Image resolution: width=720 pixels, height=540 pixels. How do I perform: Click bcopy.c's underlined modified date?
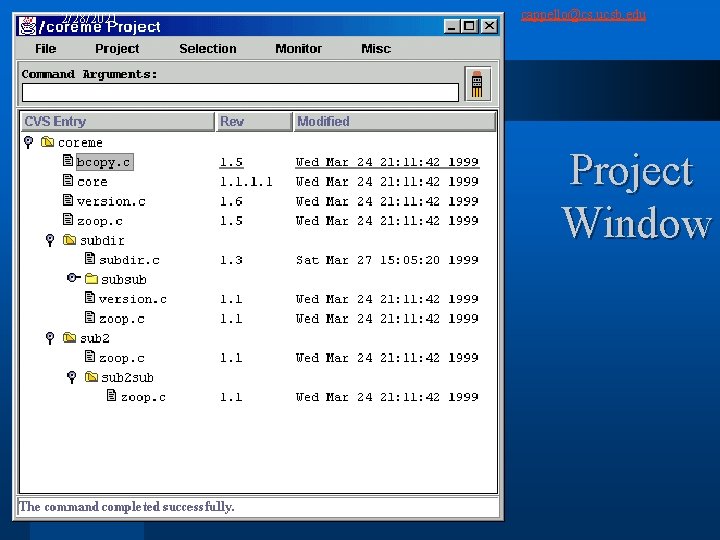pyautogui.click(x=387, y=162)
